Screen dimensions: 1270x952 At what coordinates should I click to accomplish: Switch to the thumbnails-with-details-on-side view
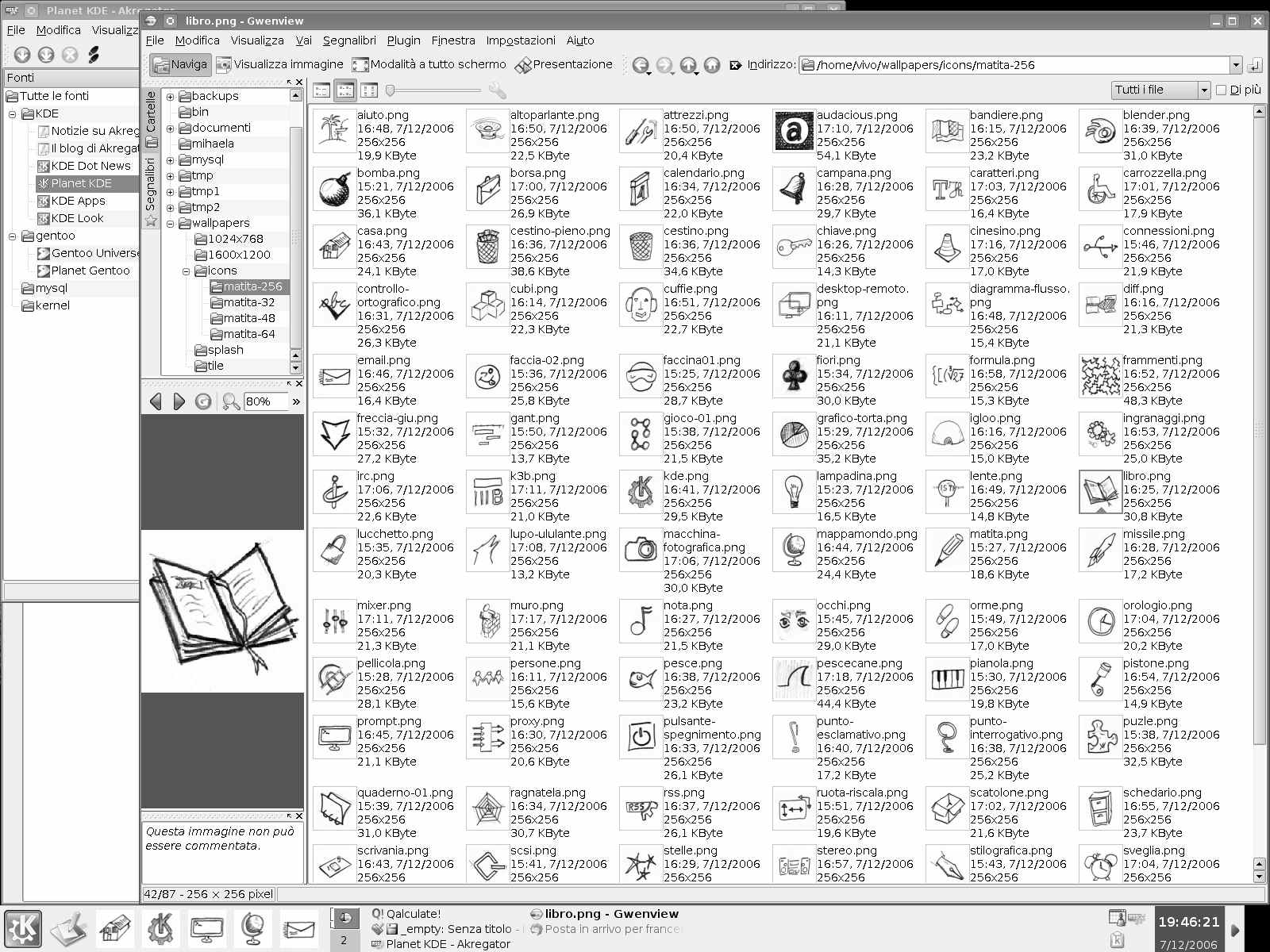(x=345, y=90)
